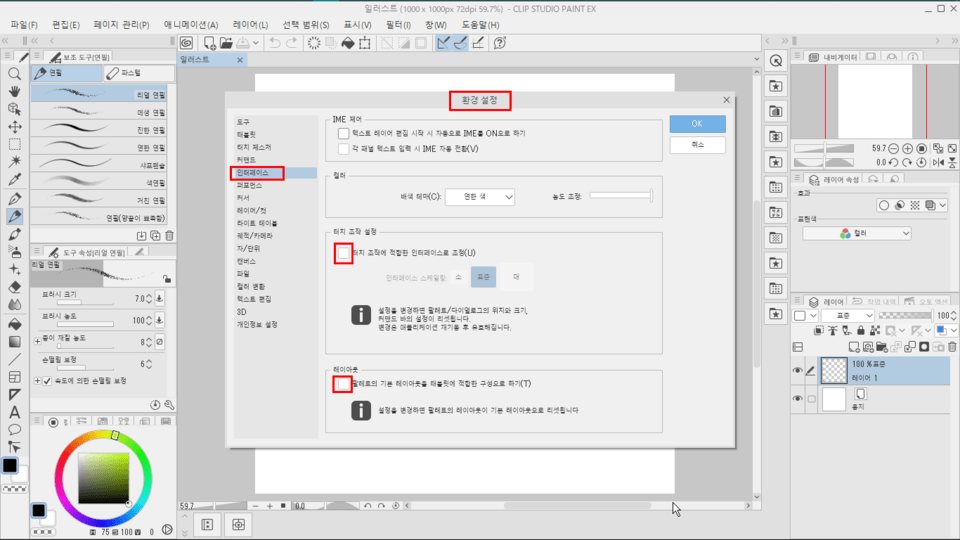Open the 표현색 컬러 dropdown
This screenshot has height=540, width=960.
(857, 233)
